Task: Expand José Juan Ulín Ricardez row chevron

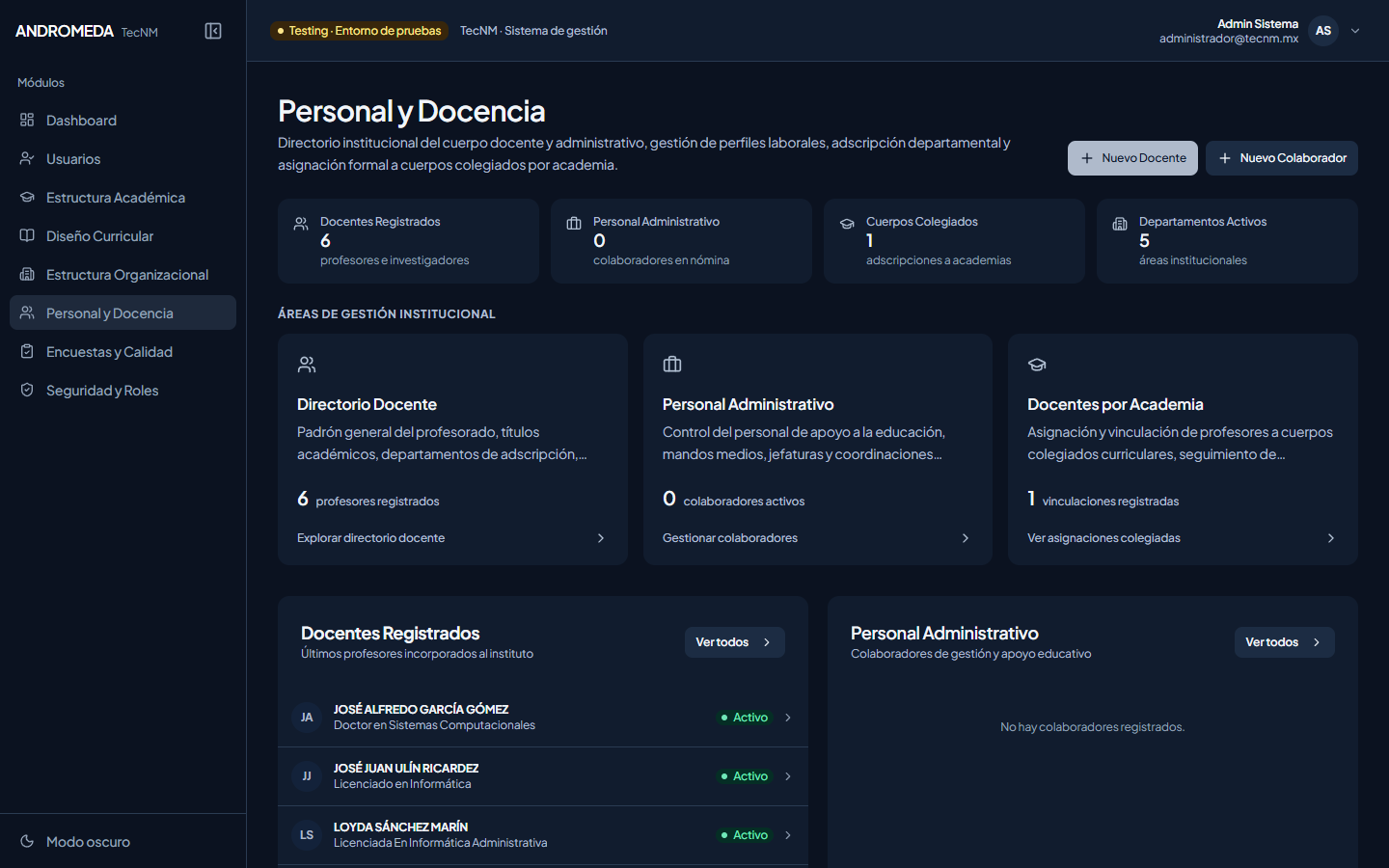Action: pos(788,776)
